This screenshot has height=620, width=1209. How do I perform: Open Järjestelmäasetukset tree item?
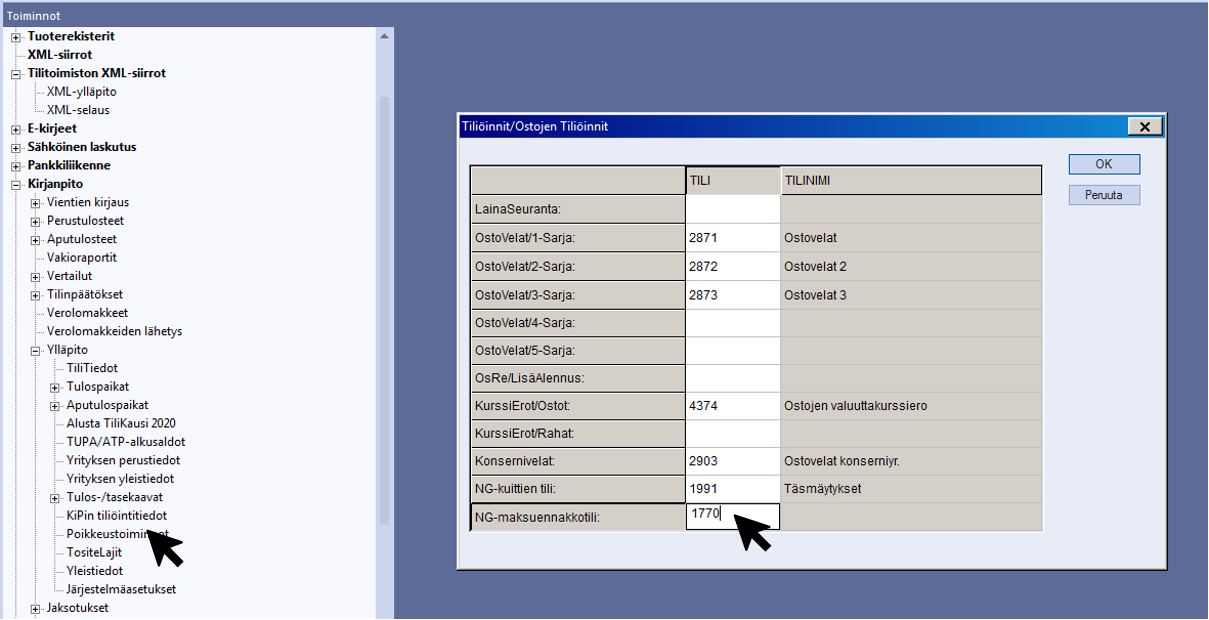click(121, 589)
